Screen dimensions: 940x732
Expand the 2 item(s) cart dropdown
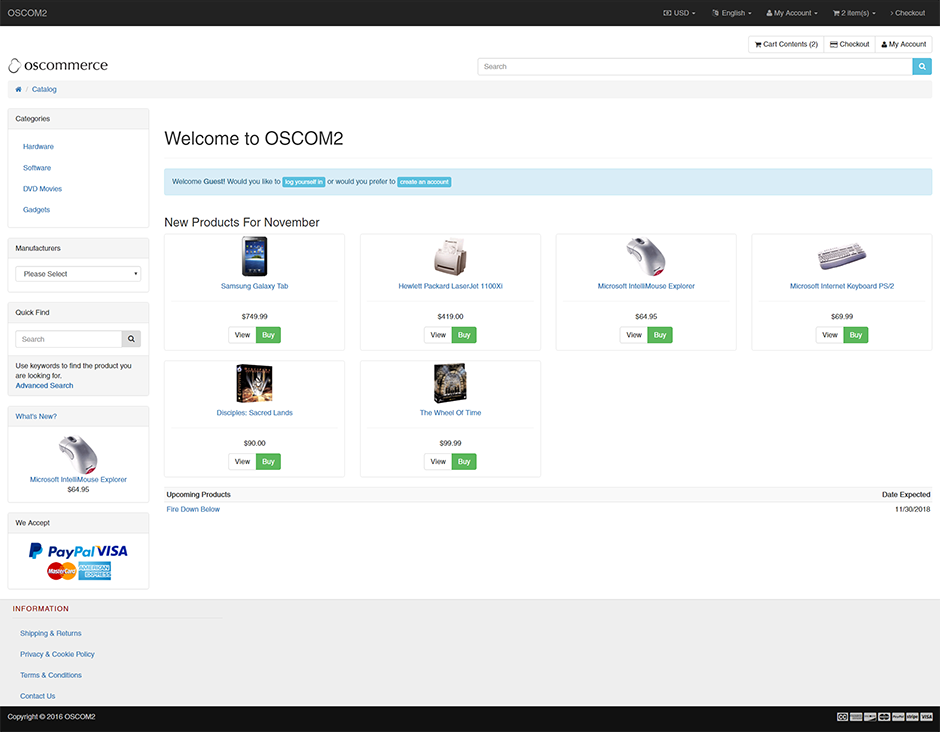tap(854, 13)
